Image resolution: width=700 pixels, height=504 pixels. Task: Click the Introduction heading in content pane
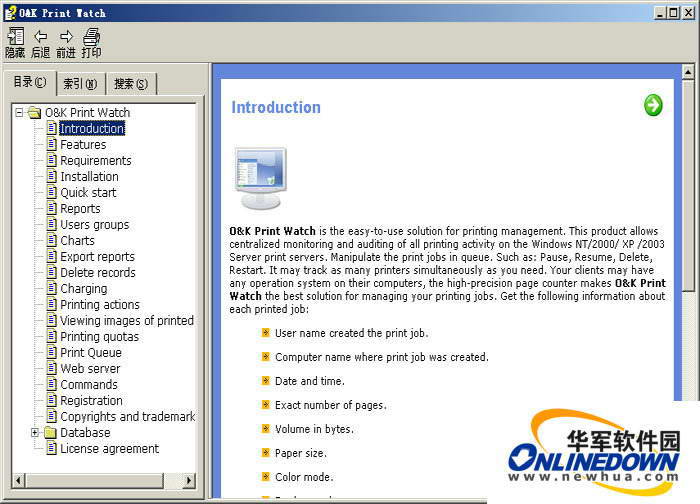[x=276, y=107]
